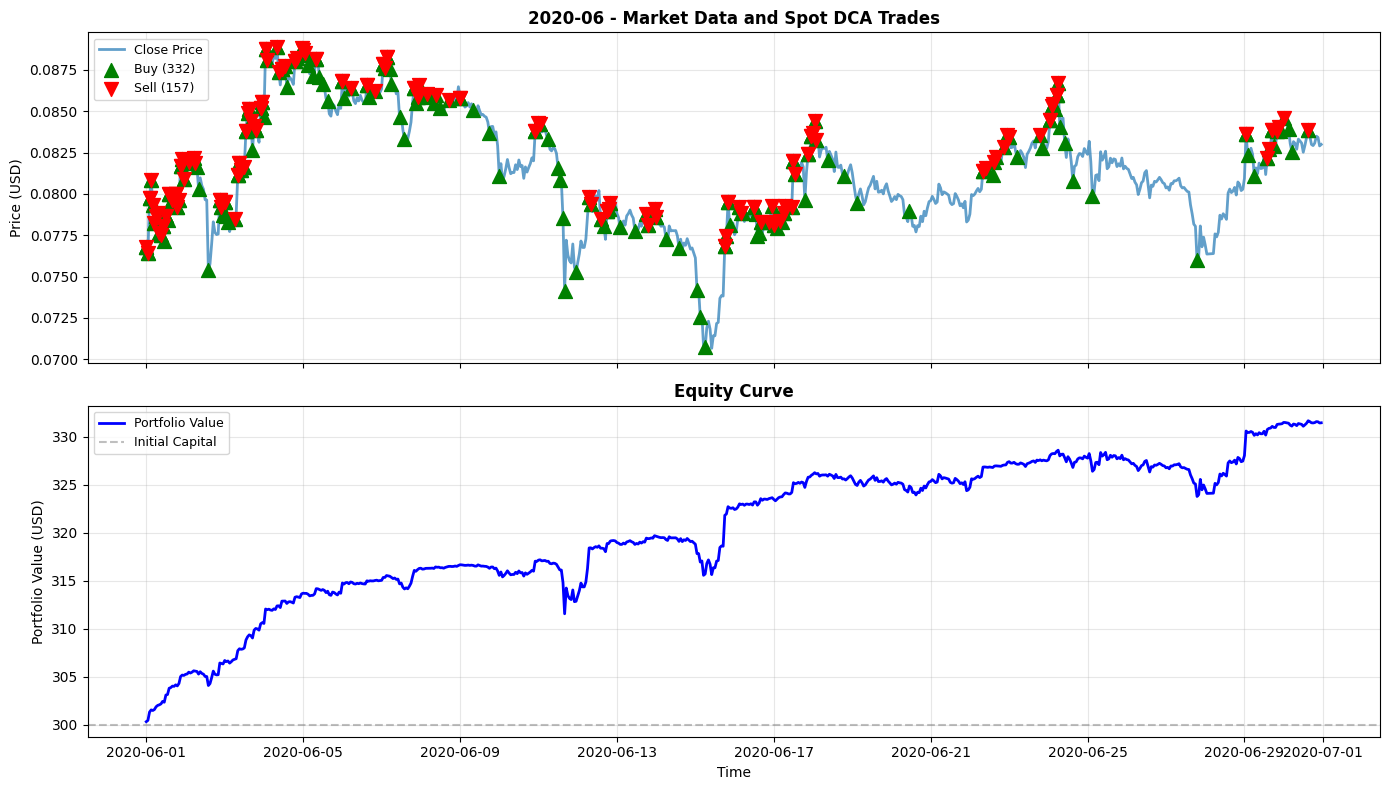Viewport: 1389px width, 790px height.
Task: Click the "Portfolio Value" legend entry
Action: coord(179,423)
